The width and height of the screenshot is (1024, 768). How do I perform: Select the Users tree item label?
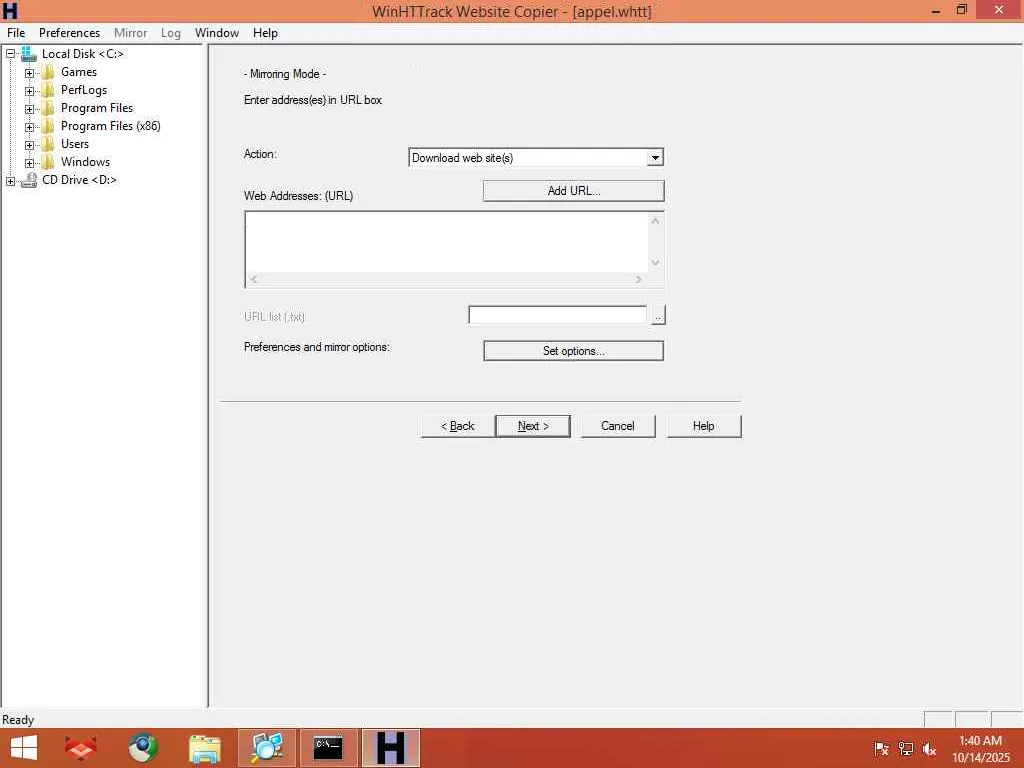(75, 144)
